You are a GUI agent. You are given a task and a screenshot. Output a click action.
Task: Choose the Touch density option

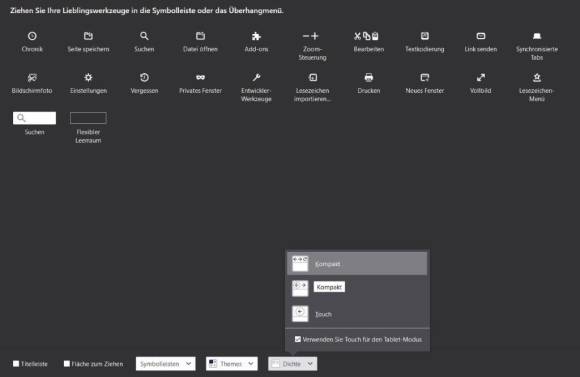[357, 314]
